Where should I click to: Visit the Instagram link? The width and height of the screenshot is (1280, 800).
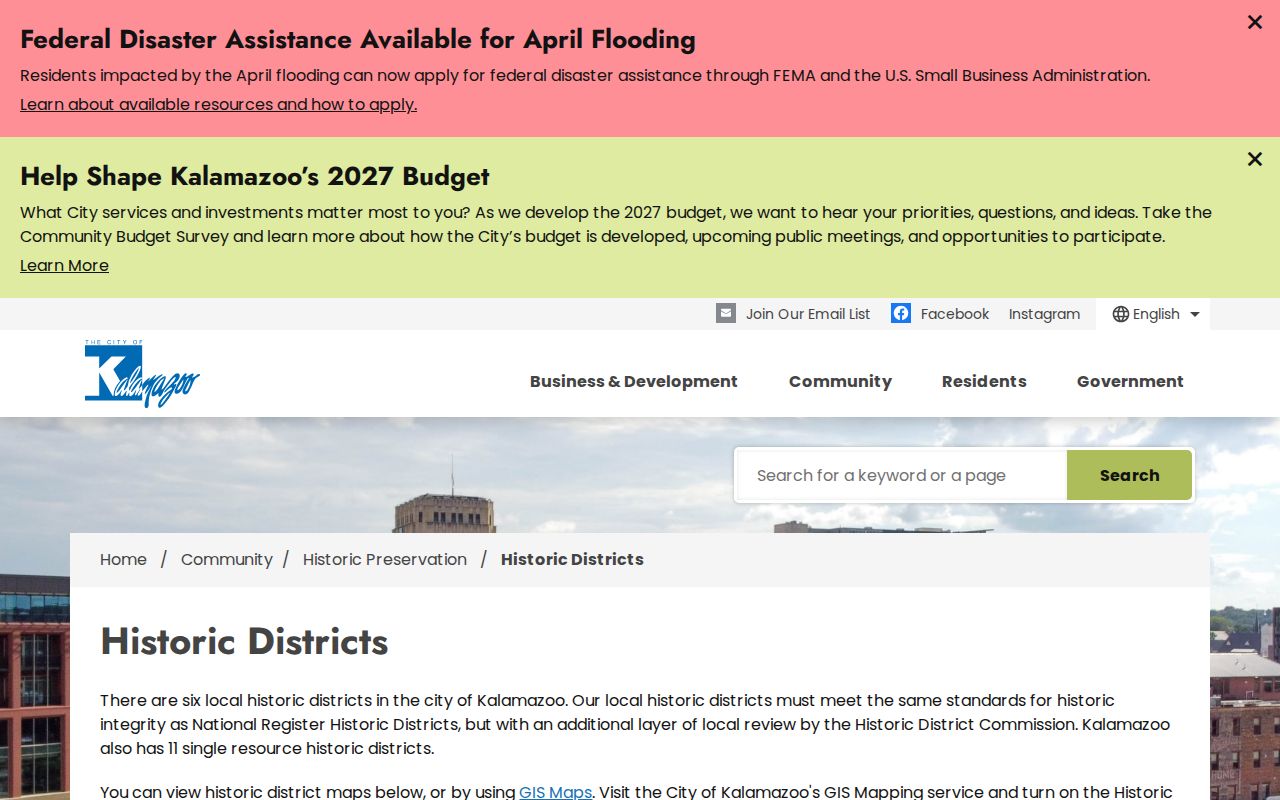click(x=1044, y=314)
